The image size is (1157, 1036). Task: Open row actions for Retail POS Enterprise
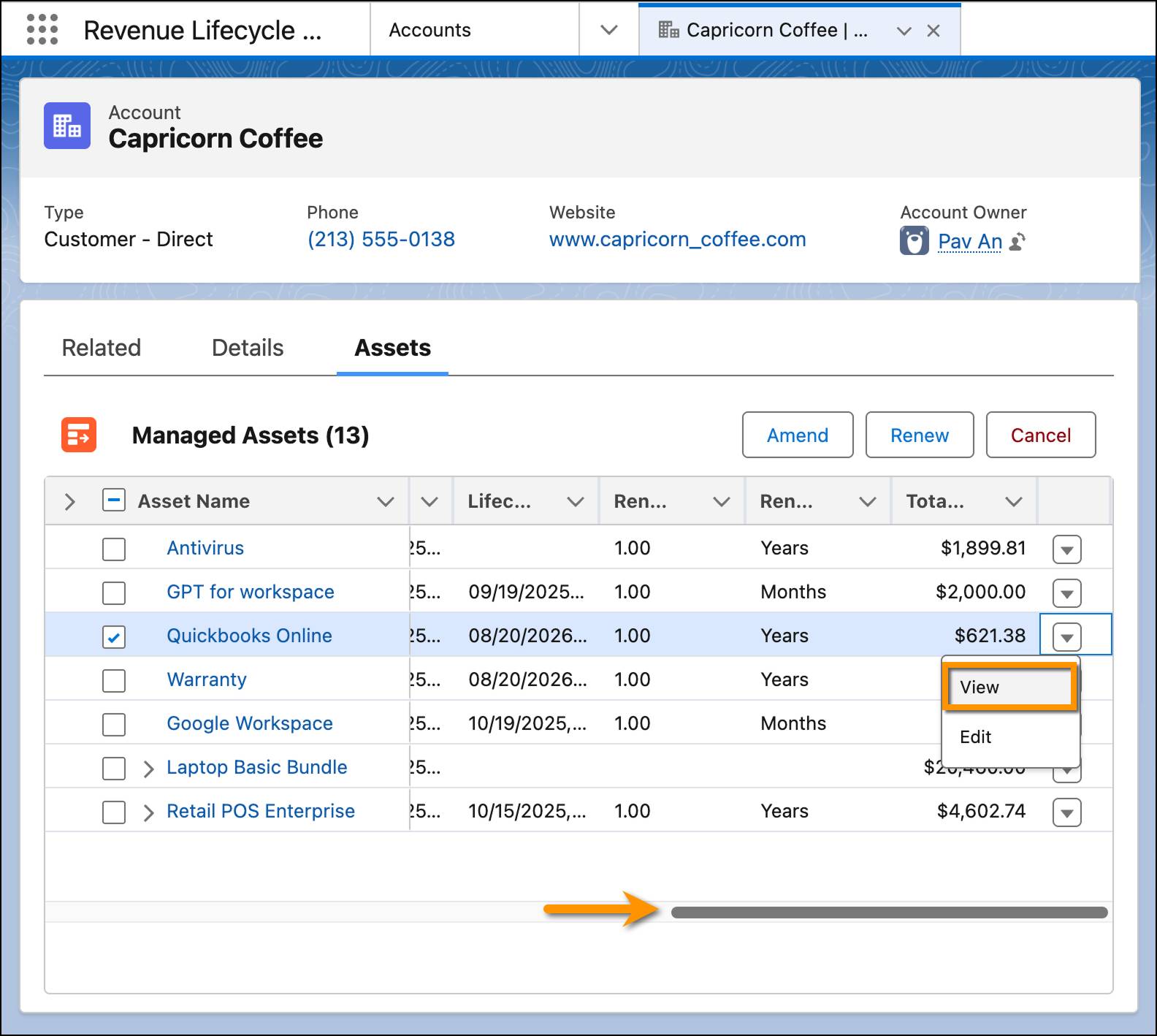(x=1066, y=812)
